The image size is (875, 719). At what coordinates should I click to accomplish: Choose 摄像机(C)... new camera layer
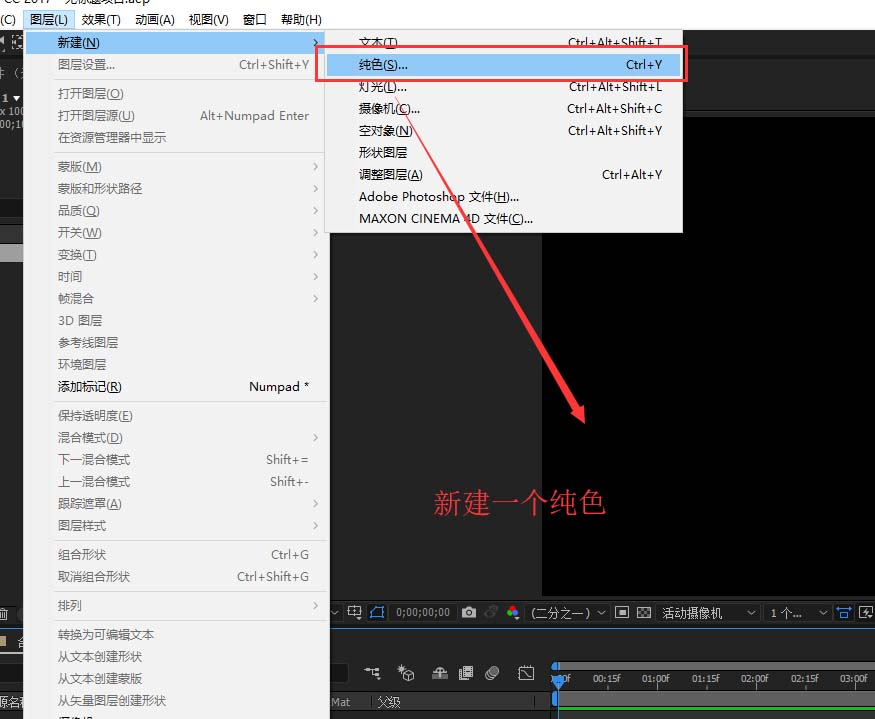[x=503, y=108]
